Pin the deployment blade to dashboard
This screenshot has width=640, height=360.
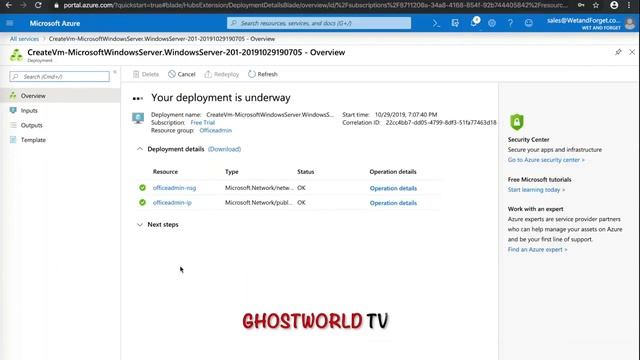coord(618,52)
